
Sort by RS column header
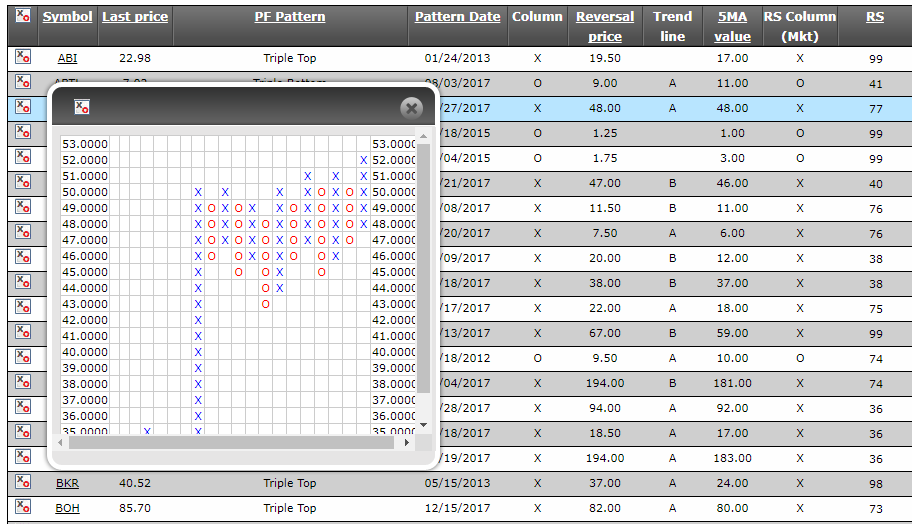coord(874,17)
